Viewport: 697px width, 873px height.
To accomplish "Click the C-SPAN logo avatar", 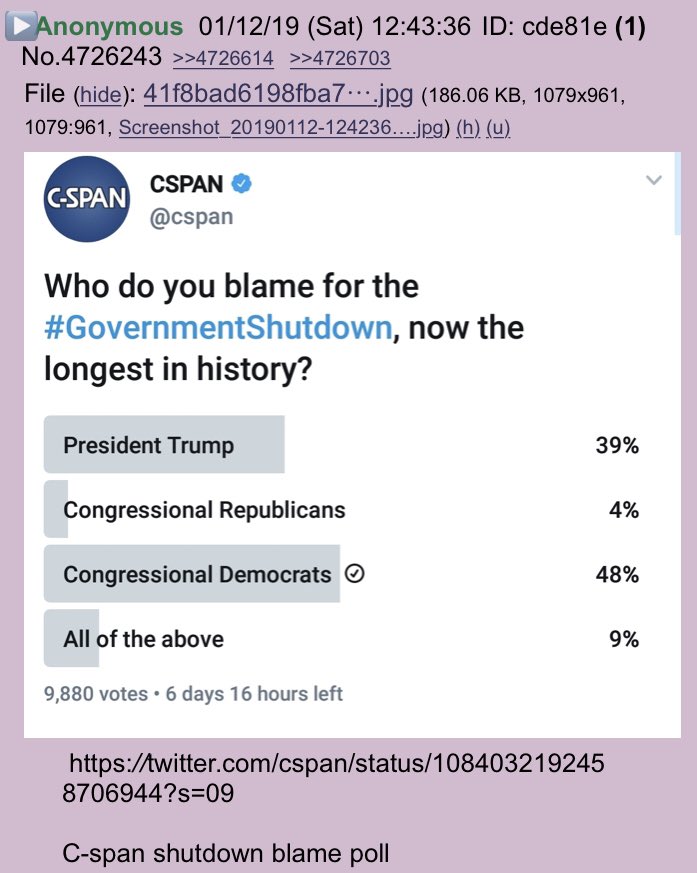I will (x=86, y=198).
